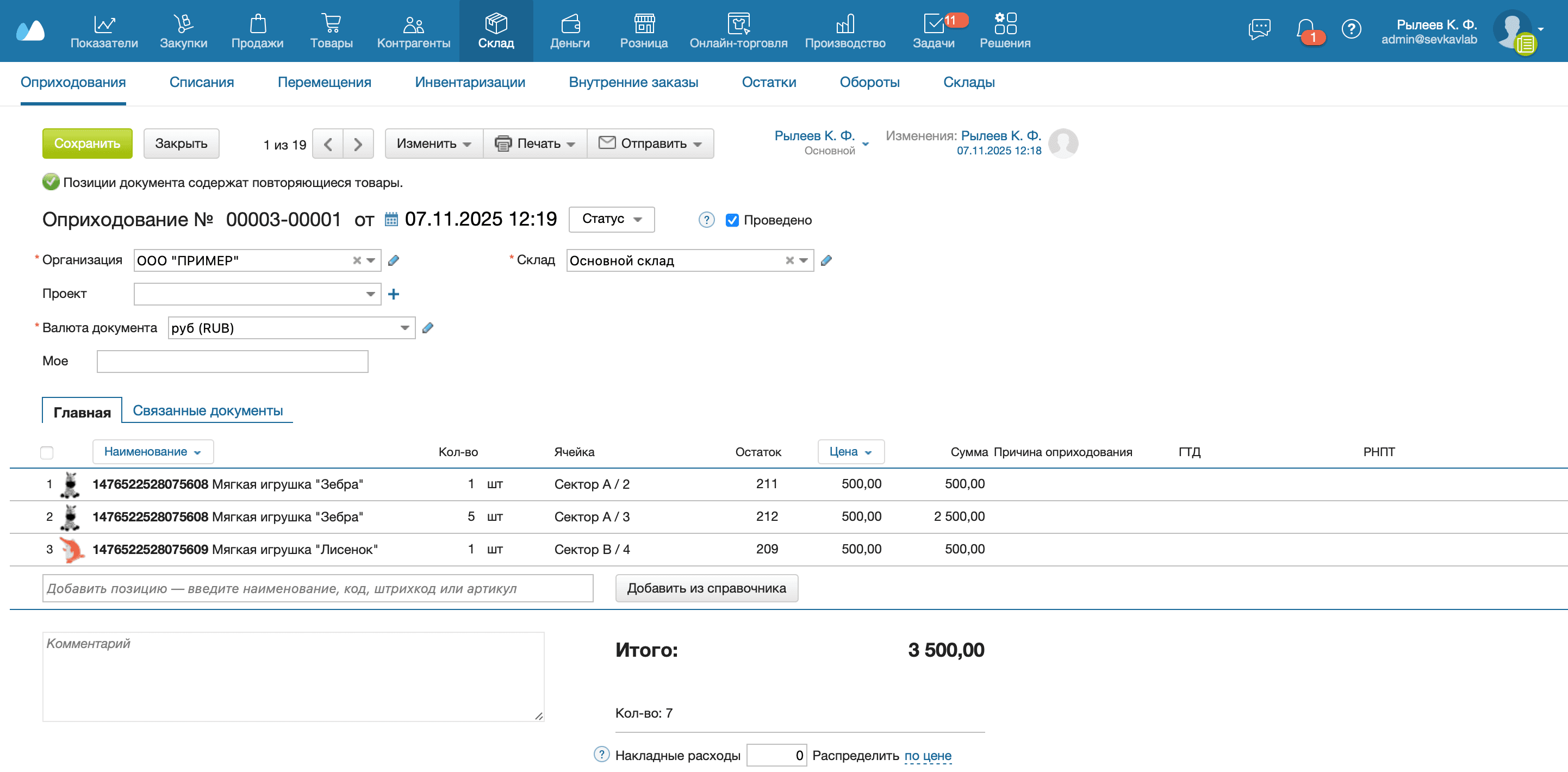The height and width of the screenshot is (772, 1568).
Task: Select the Закупки module icon
Action: pos(183,23)
